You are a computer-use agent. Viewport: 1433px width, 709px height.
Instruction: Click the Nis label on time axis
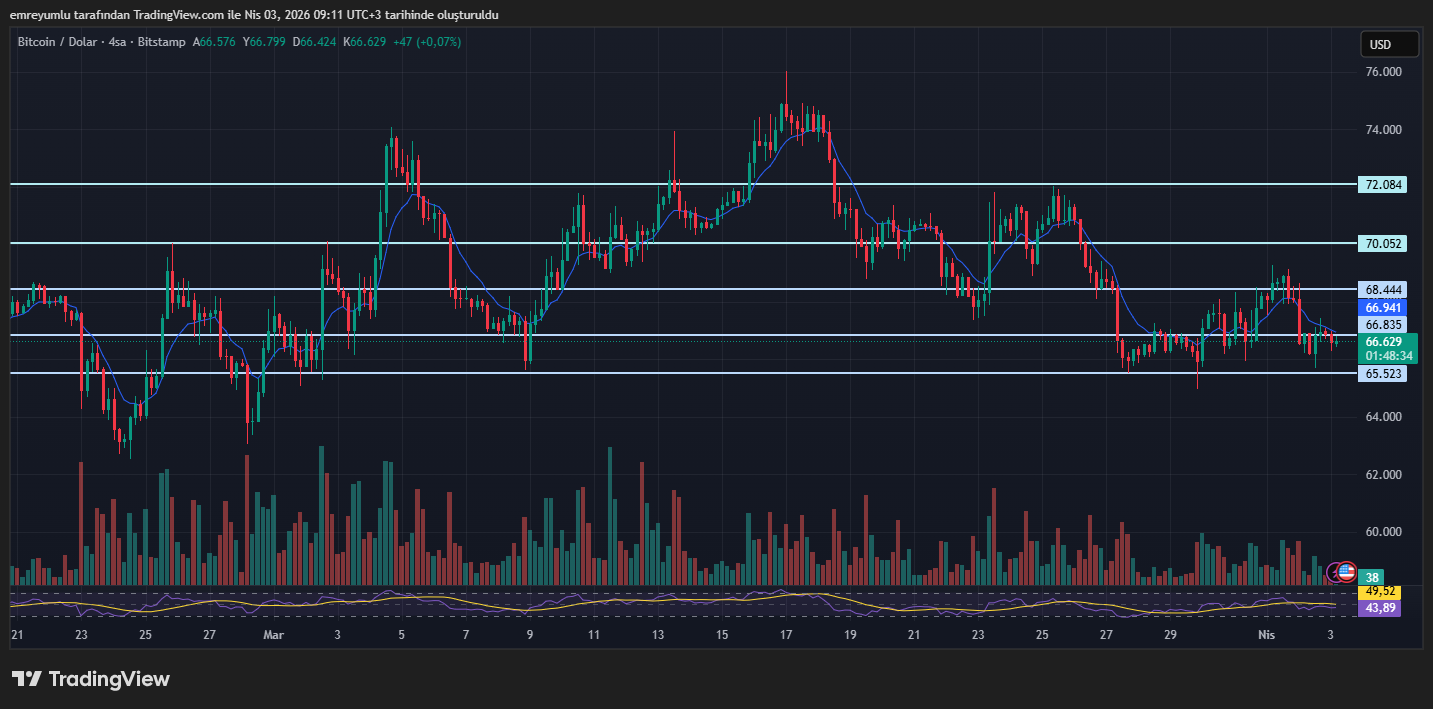click(1267, 634)
